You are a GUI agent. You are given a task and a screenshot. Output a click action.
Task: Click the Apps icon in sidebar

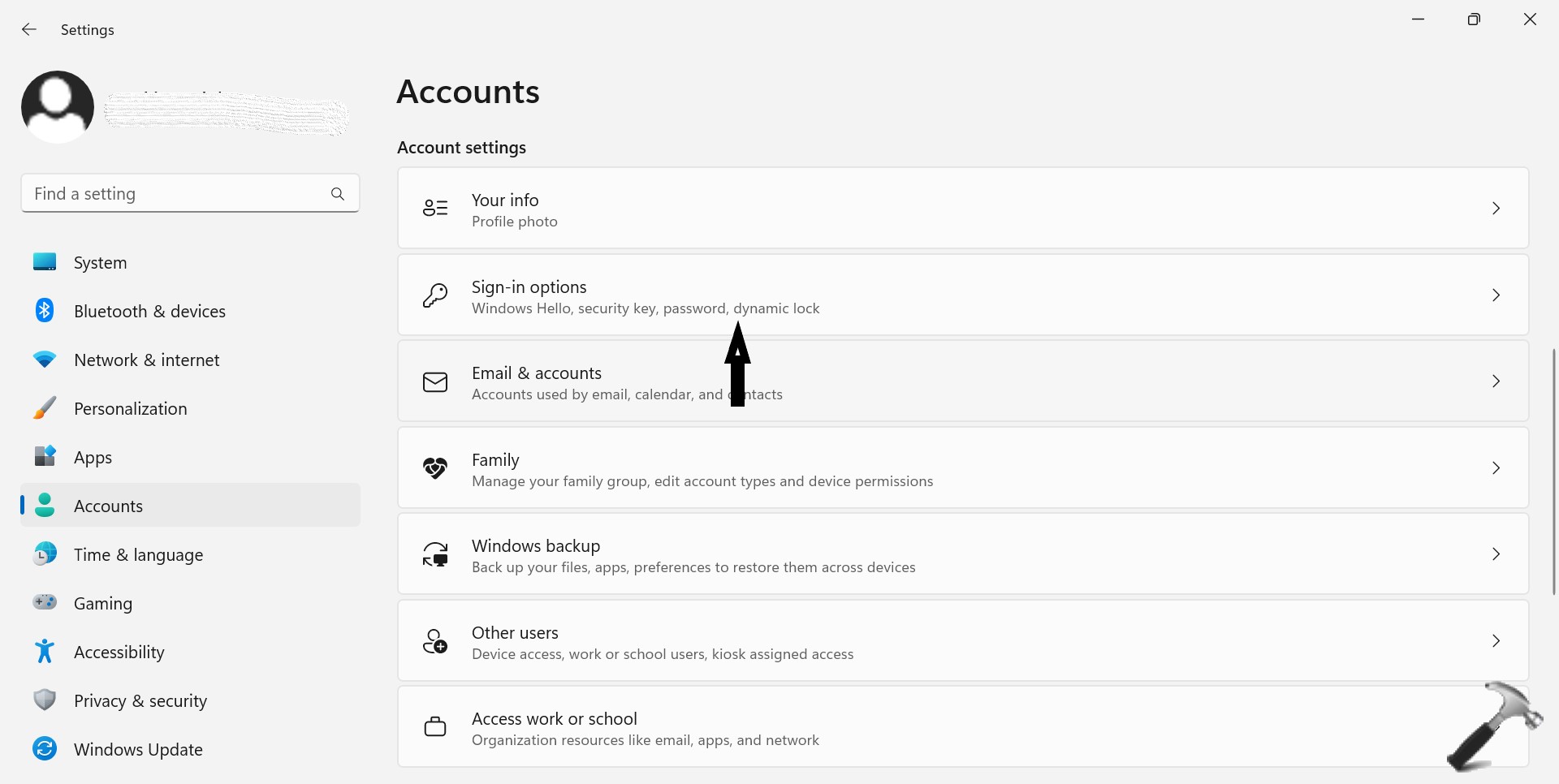pyautogui.click(x=45, y=457)
